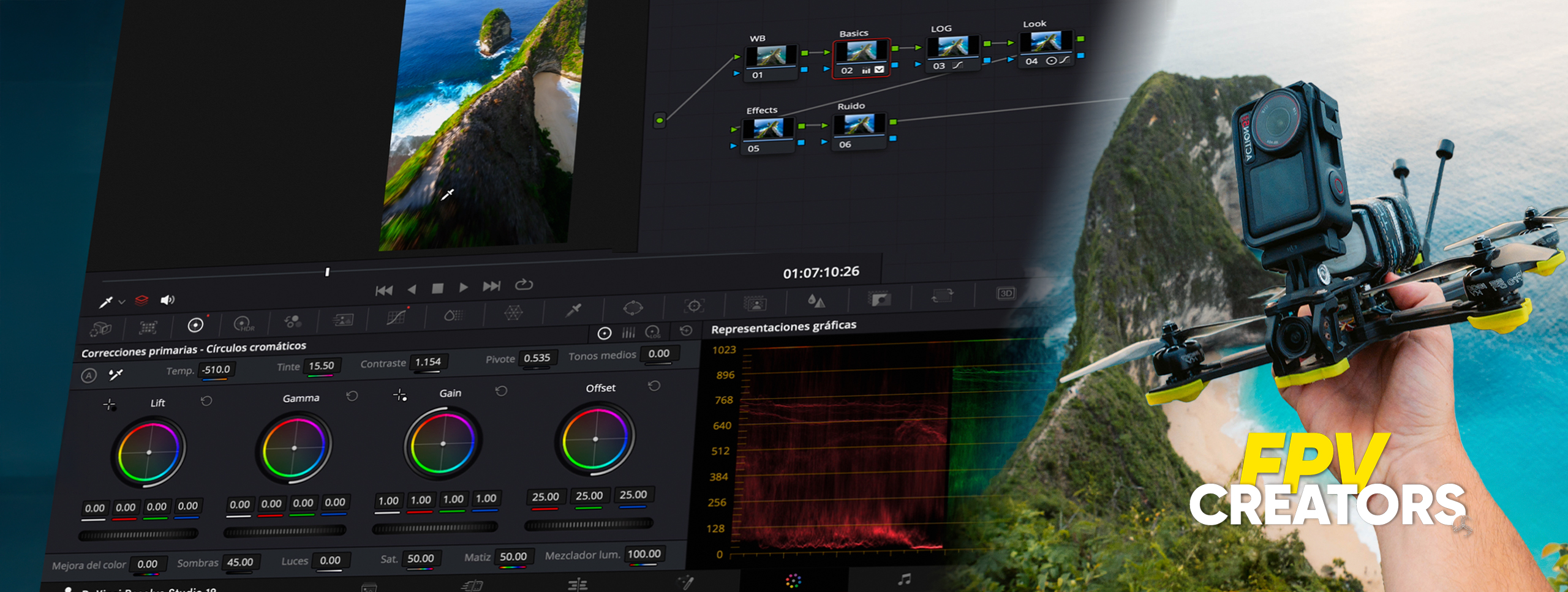Viewport: 1568px width, 592px height.
Task: Click the Gain master wheel slider
Action: coord(435,526)
